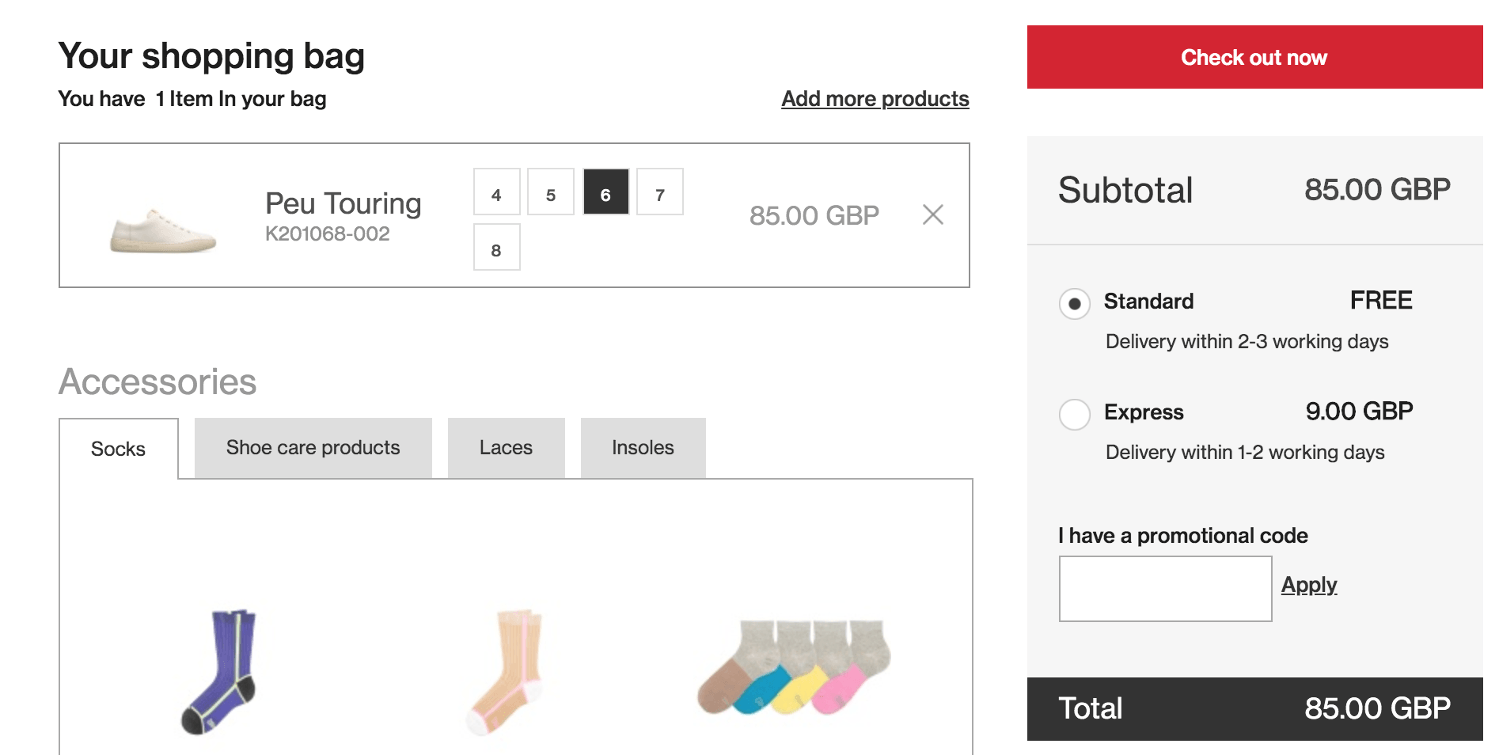Apply the promotional code
This screenshot has height=755, width=1500.
pos(1309,585)
